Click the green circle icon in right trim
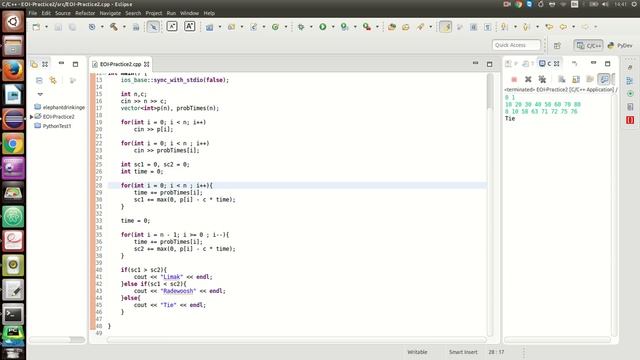This screenshot has width=640, height=360. (x=630, y=94)
